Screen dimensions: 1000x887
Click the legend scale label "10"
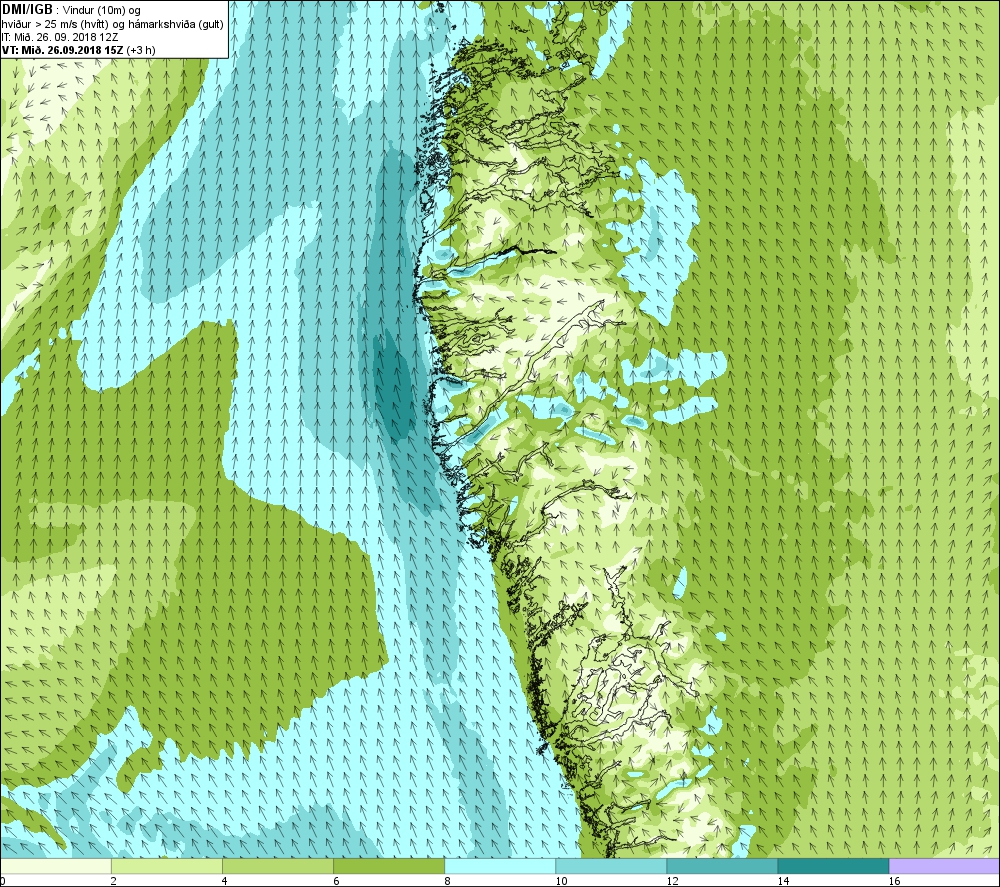coord(561,881)
